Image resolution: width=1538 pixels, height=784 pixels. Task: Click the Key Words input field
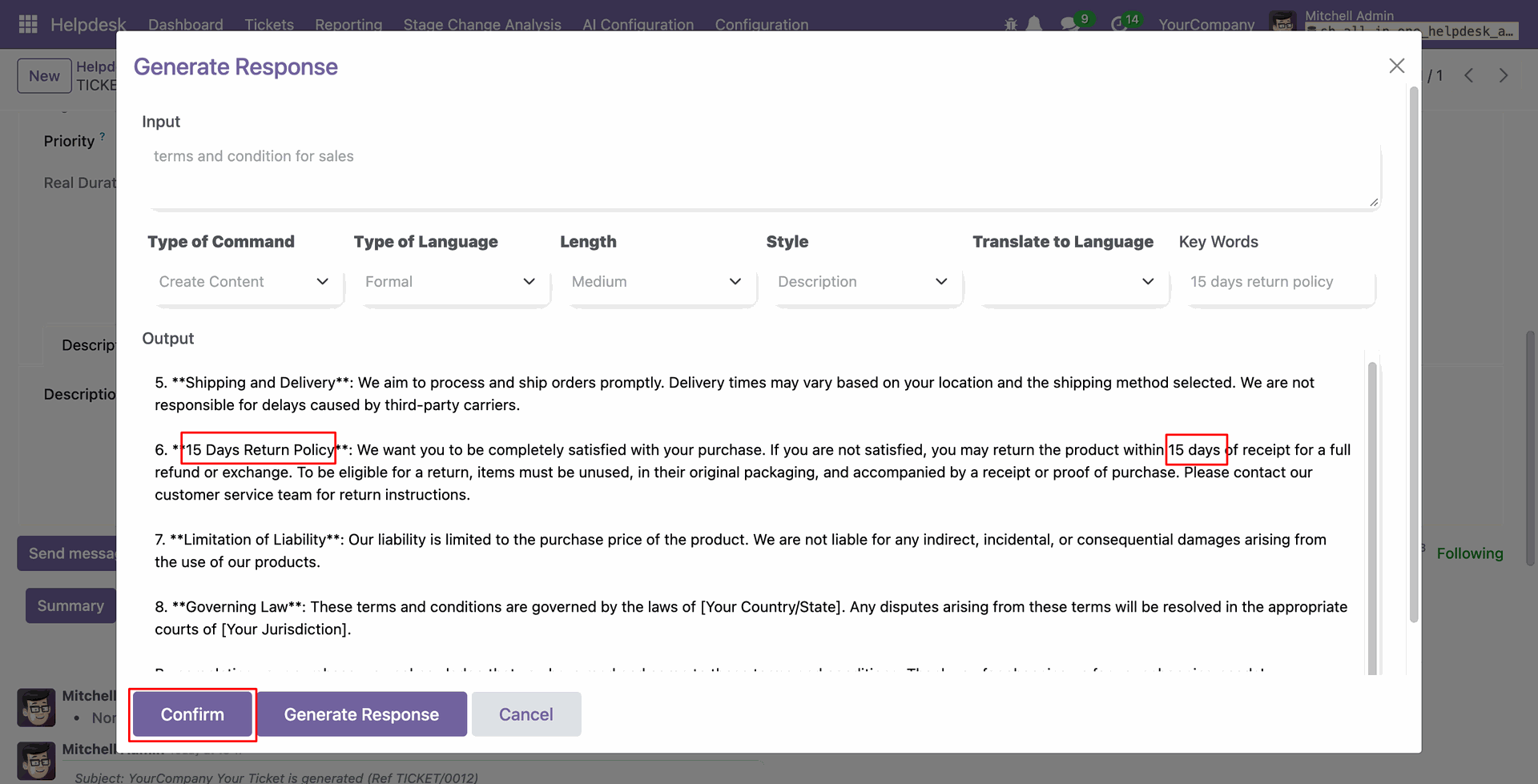coord(1280,282)
